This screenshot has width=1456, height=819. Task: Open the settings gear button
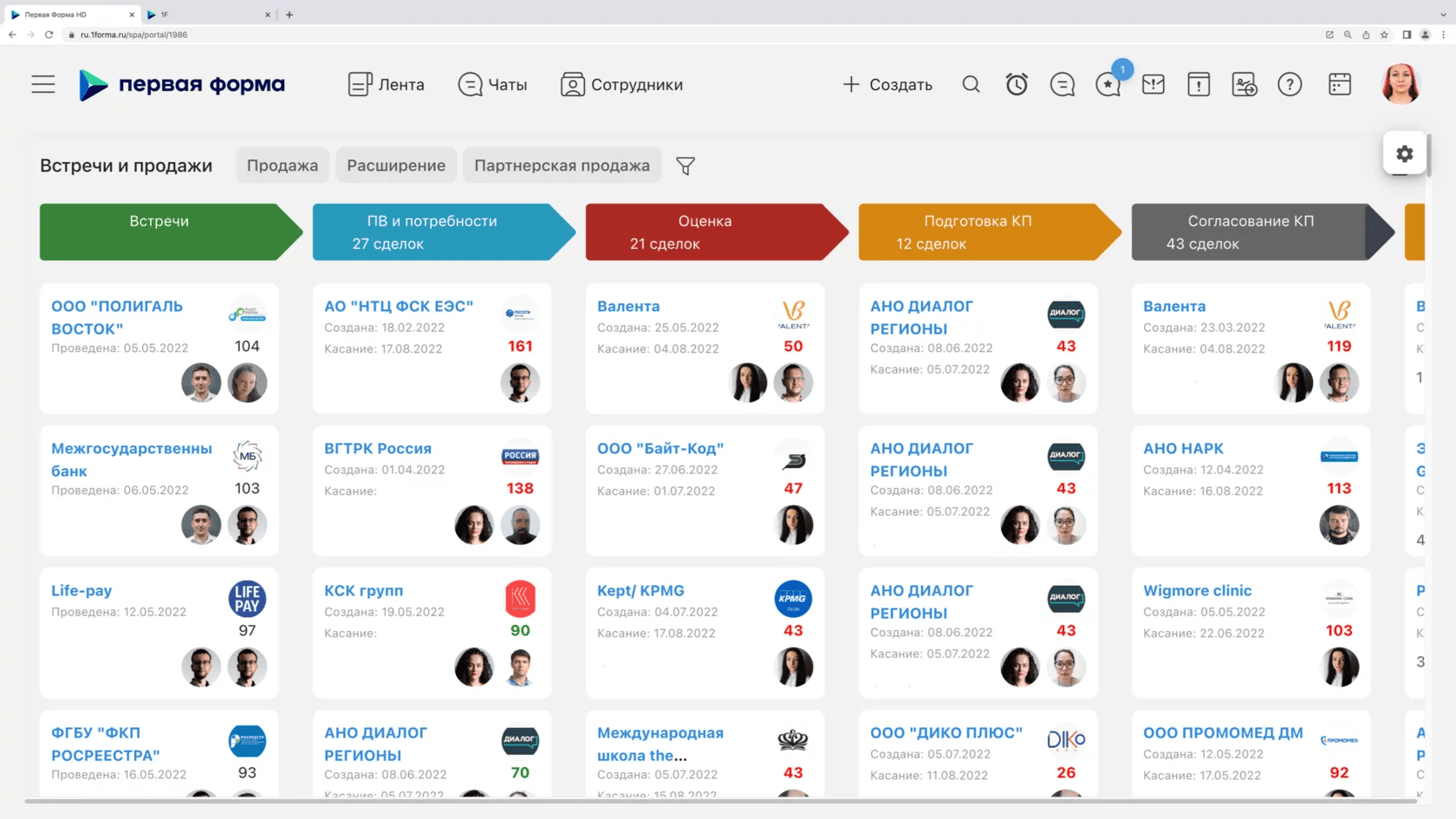tap(1404, 153)
